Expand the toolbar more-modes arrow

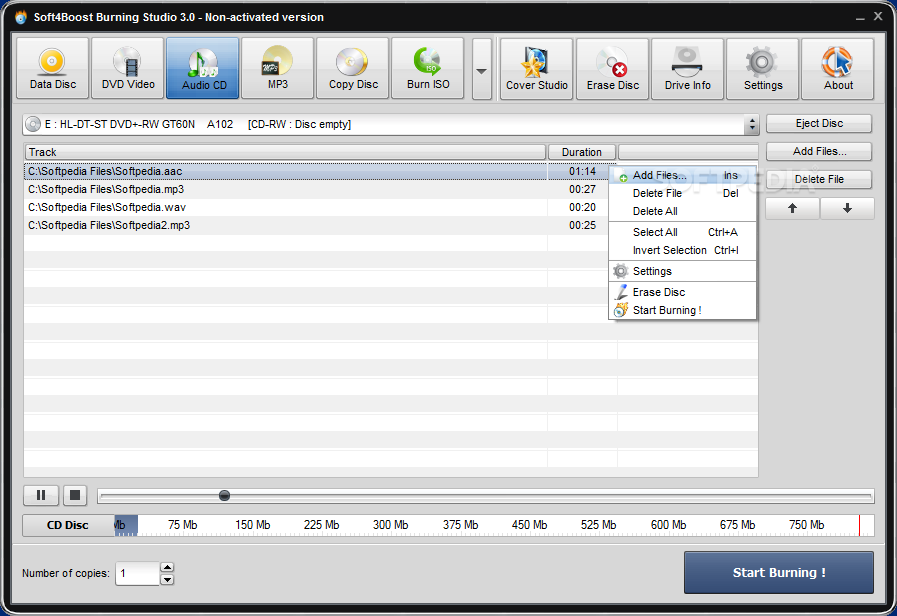click(482, 70)
